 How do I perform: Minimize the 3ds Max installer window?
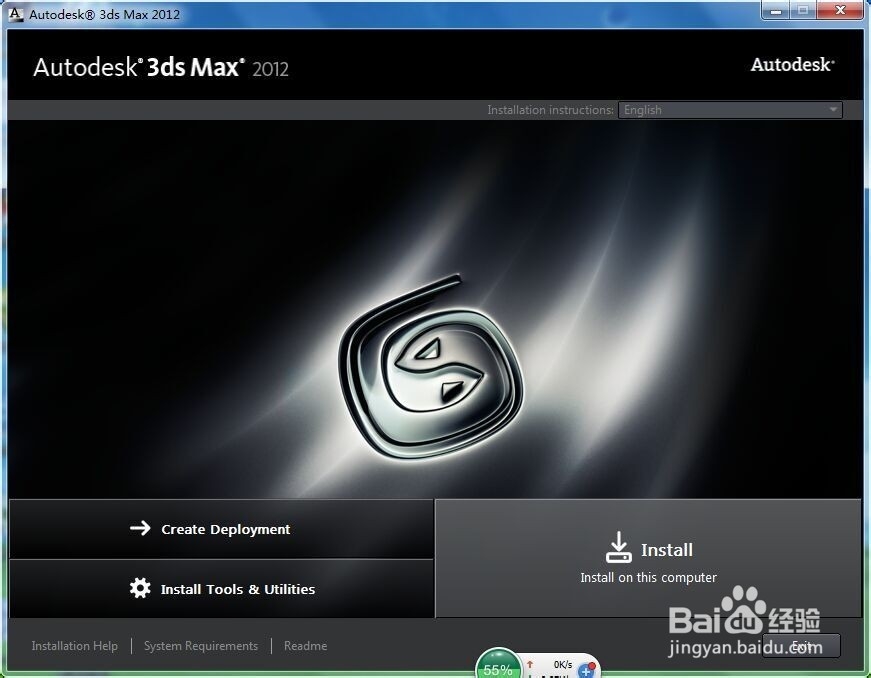775,11
